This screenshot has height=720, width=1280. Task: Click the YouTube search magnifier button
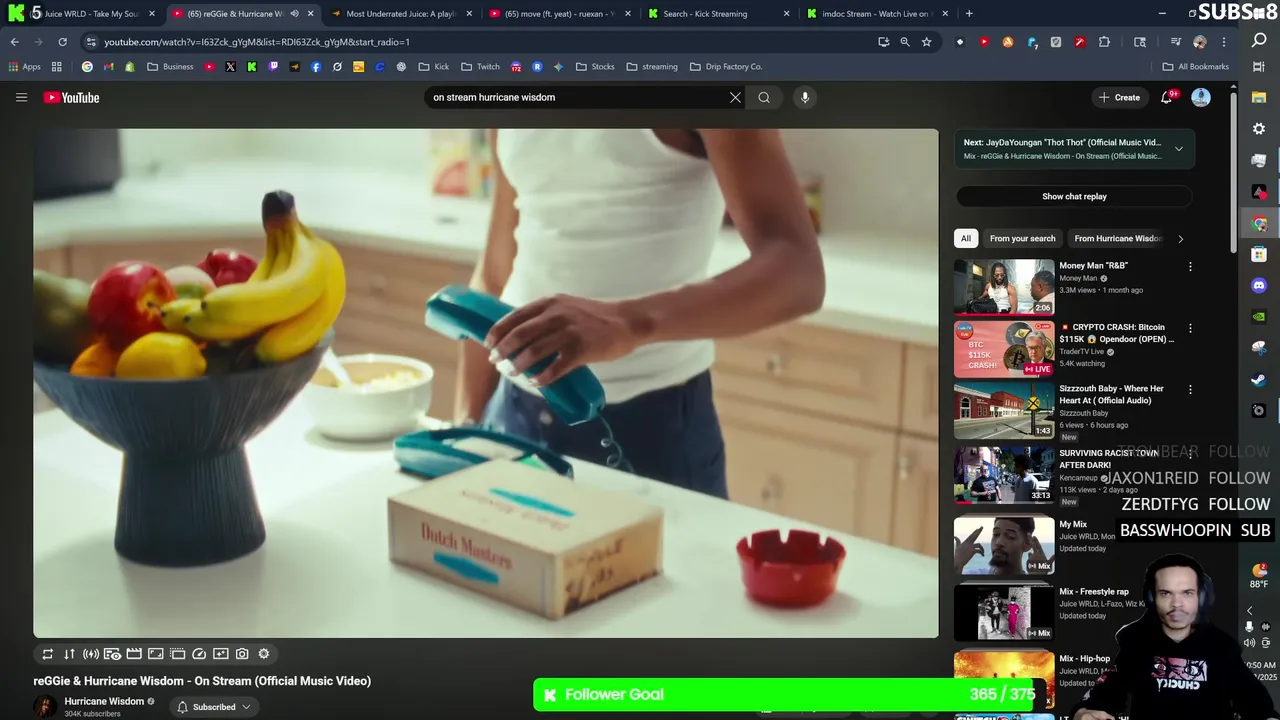764,97
